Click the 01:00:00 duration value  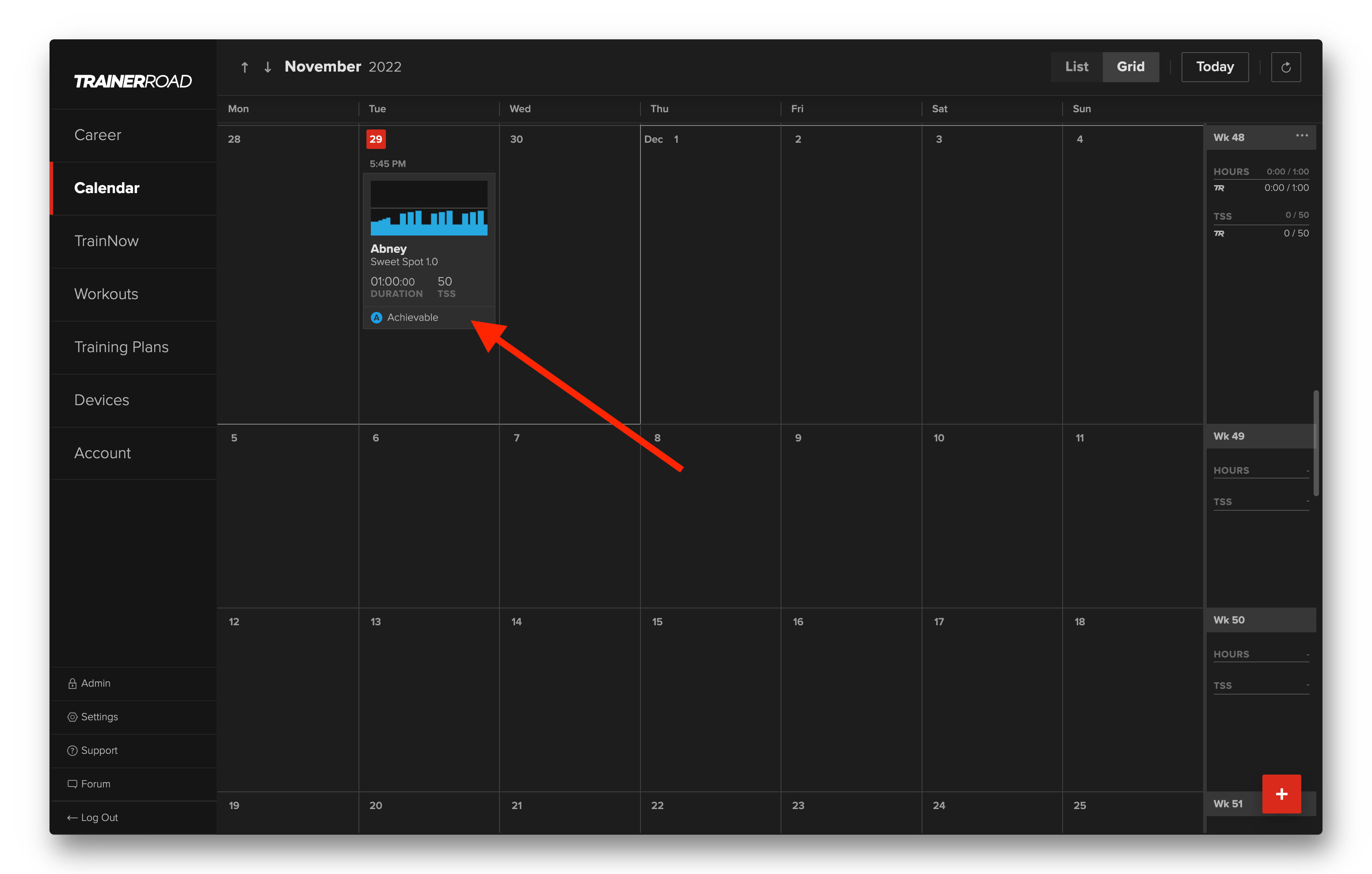point(393,281)
